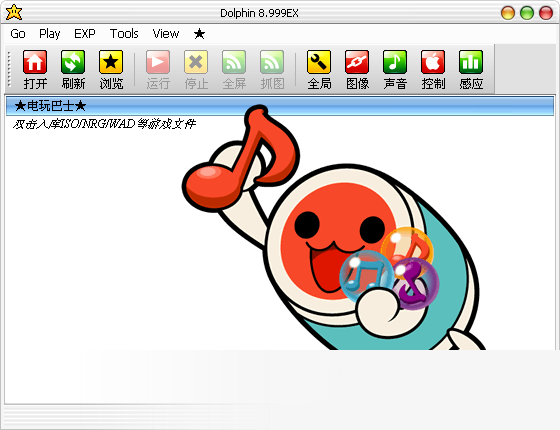
Task: Select the ★电玩巴士★ list header row
Action: (x=280, y=106)
